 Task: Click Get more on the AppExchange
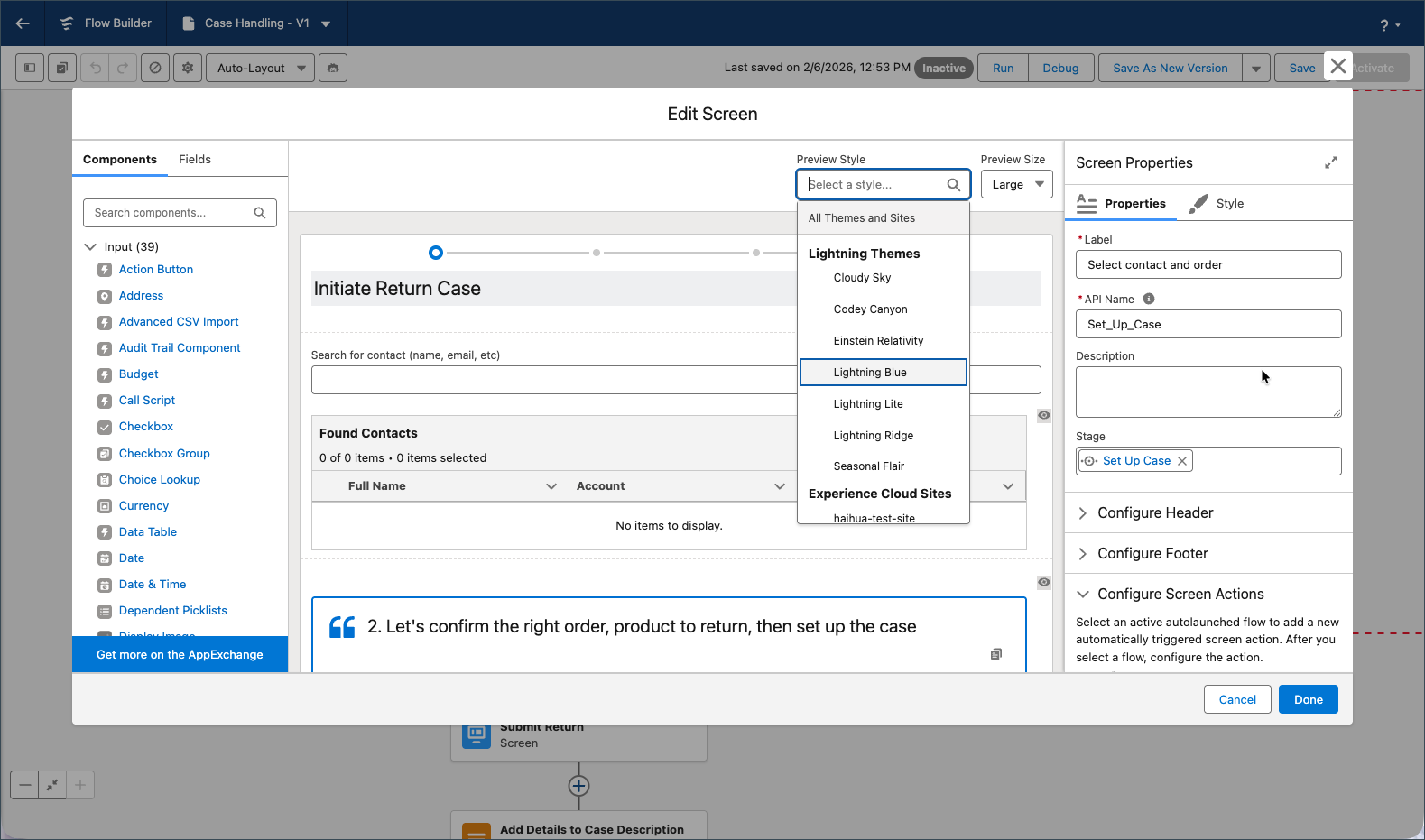[180, 654]
